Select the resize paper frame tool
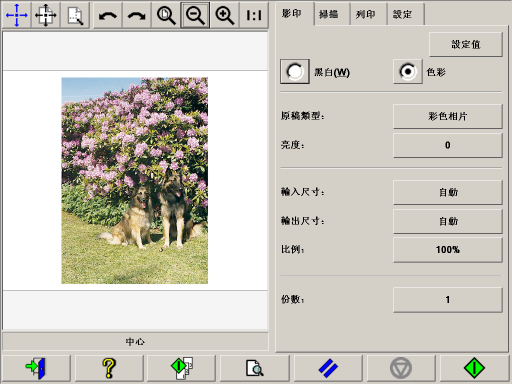The width and height of the screenshot is (512, 384). (46, 15)
